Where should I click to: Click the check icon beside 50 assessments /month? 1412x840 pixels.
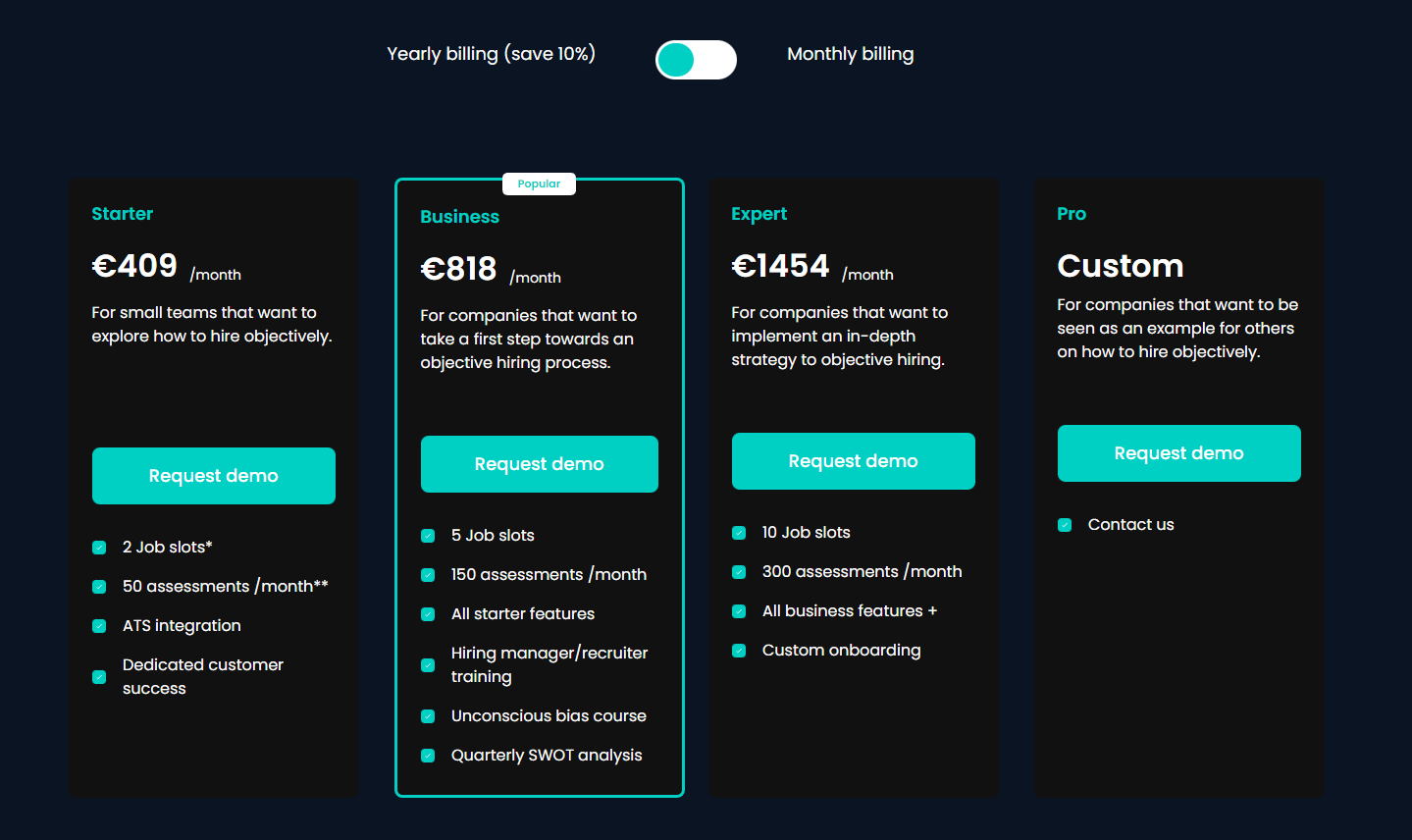99,587
